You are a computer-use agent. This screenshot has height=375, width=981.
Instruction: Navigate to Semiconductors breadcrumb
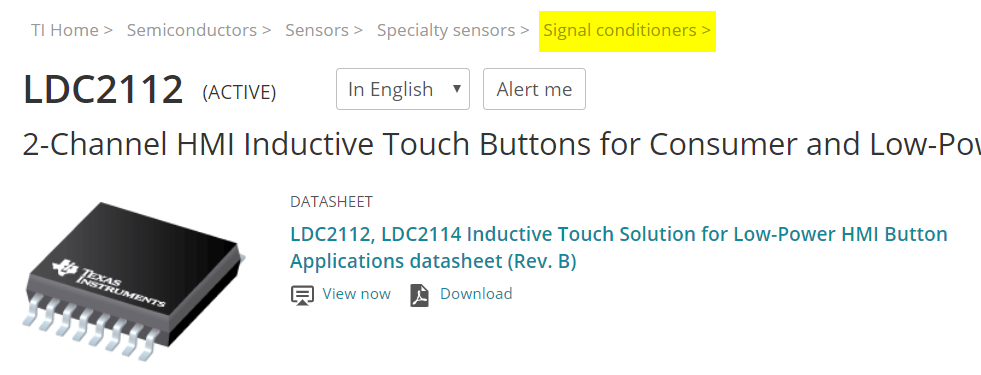coord(191,30)
